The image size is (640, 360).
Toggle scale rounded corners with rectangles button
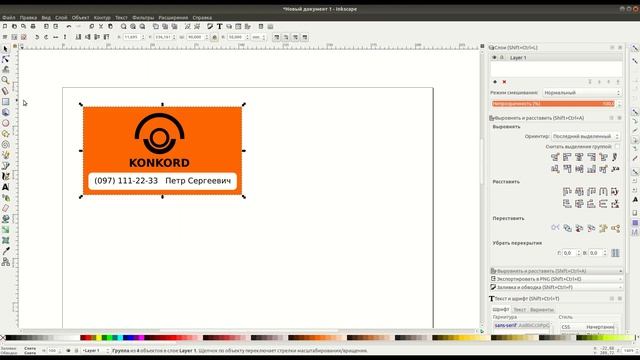coord(286,37)
